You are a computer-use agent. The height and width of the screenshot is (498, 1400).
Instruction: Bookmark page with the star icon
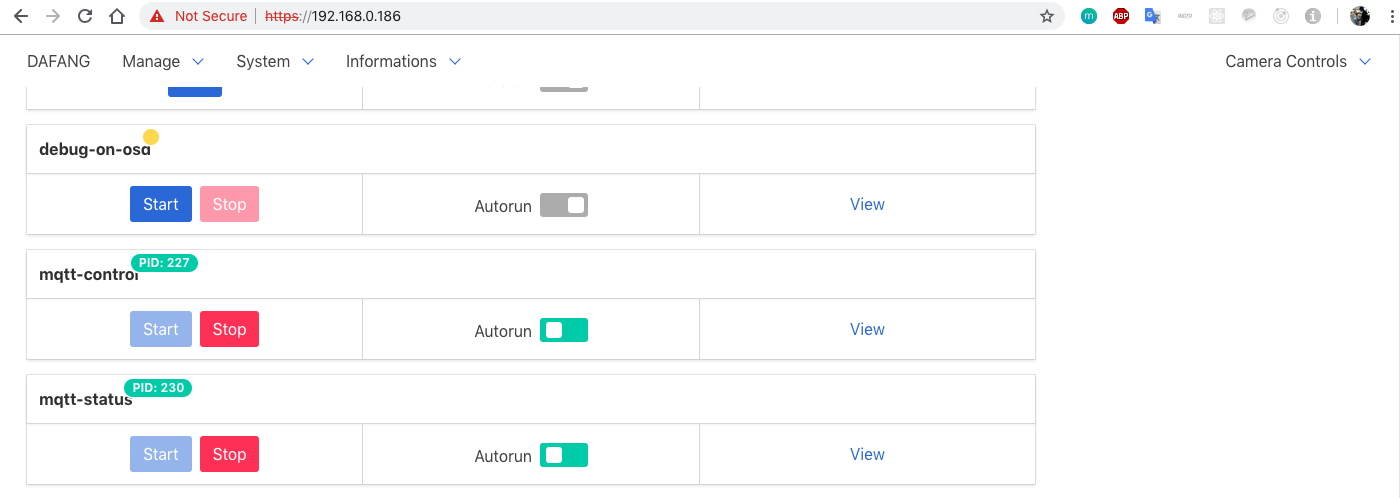click(x=1047, y=16)
